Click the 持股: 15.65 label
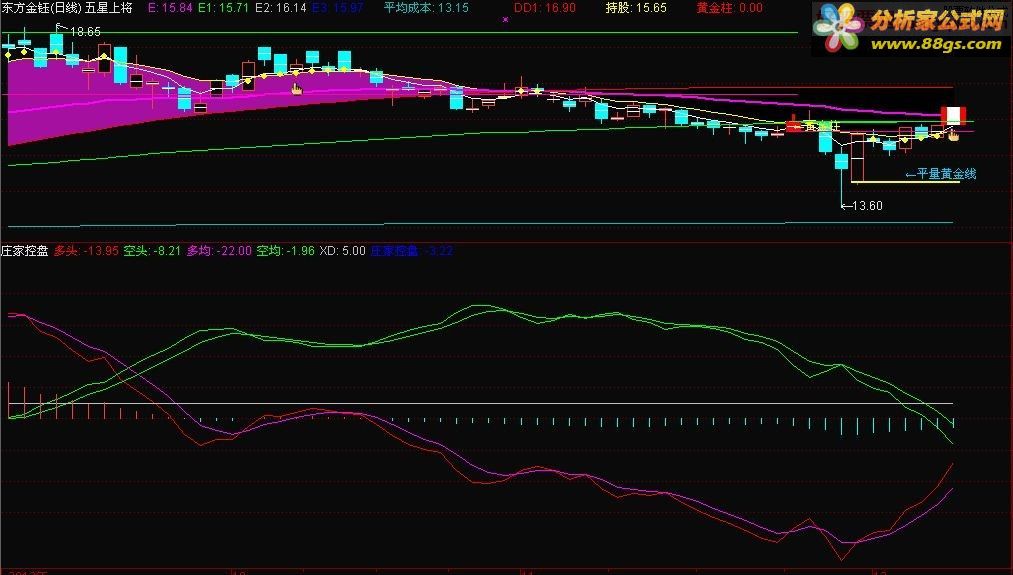This screenshot has height=575, width=1013. [636, 8]
